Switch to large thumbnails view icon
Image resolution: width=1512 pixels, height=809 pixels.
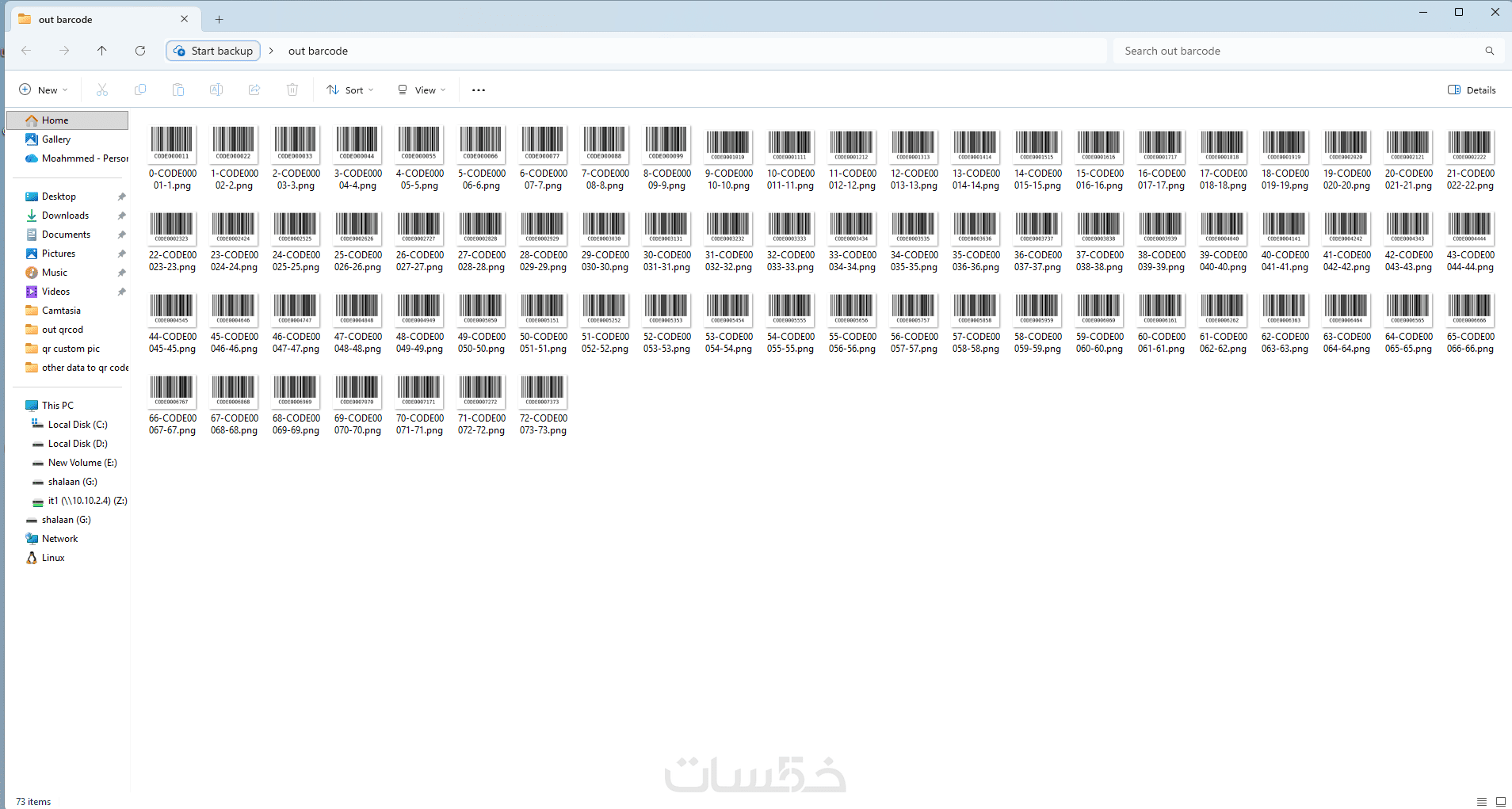pyautogui.click(x=1500, y=802)
